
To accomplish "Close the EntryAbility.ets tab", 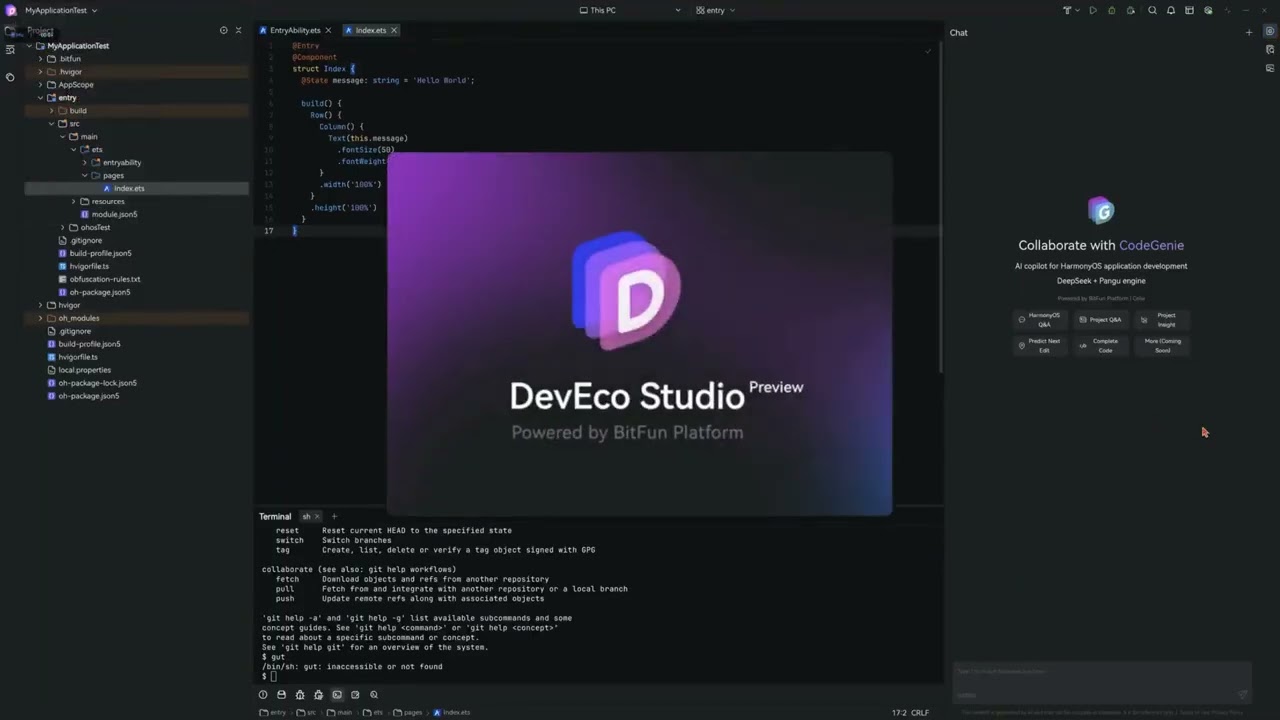I will coord(328,30).
